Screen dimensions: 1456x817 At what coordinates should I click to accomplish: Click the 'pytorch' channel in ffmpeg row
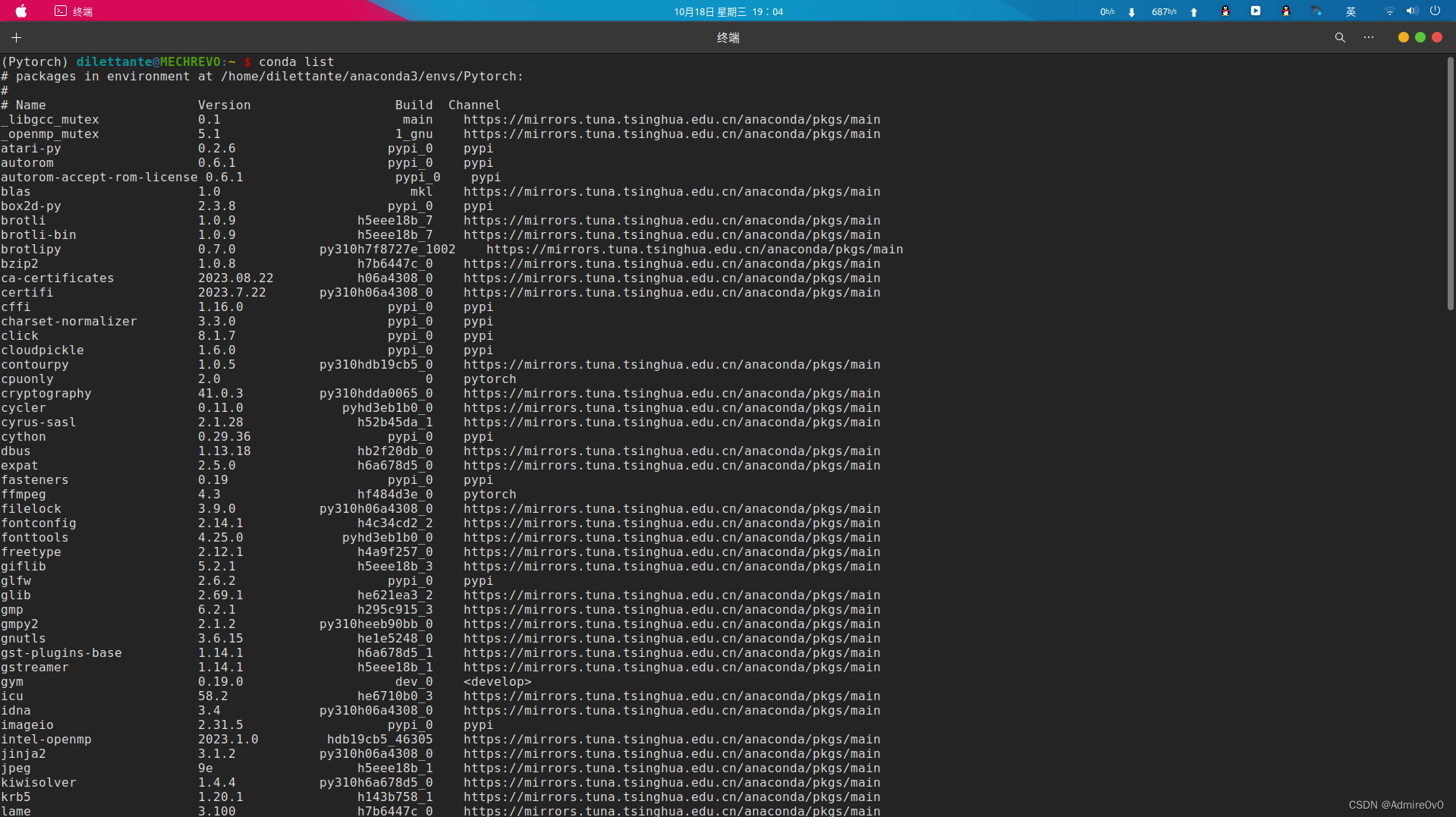pyautogui.click(x=489, y=495)
